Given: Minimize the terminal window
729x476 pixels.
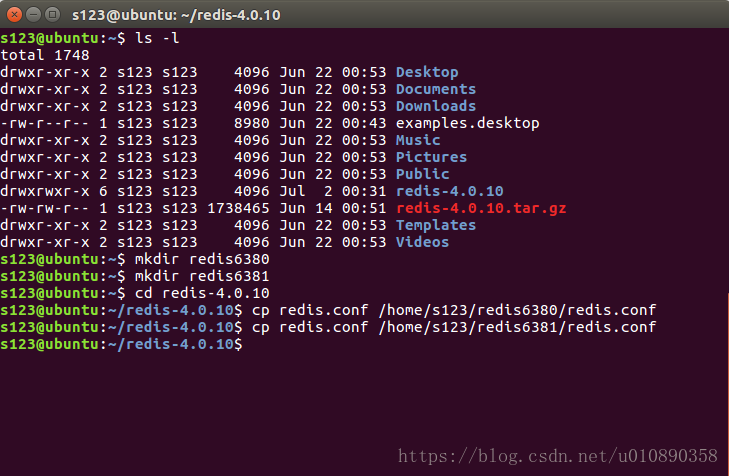Looking at the screenshot, I should pyautogui.click(x=33, y=15).
